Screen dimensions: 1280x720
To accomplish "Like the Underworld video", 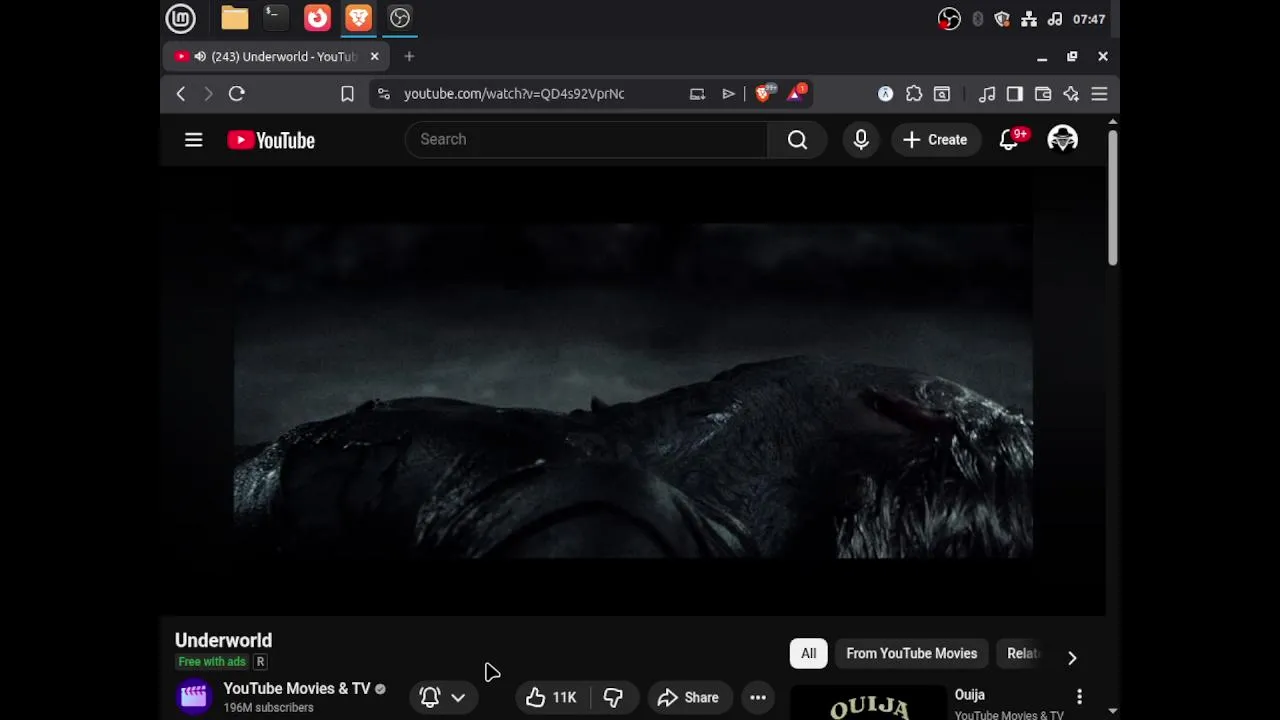I will click(x=551, y=698).
